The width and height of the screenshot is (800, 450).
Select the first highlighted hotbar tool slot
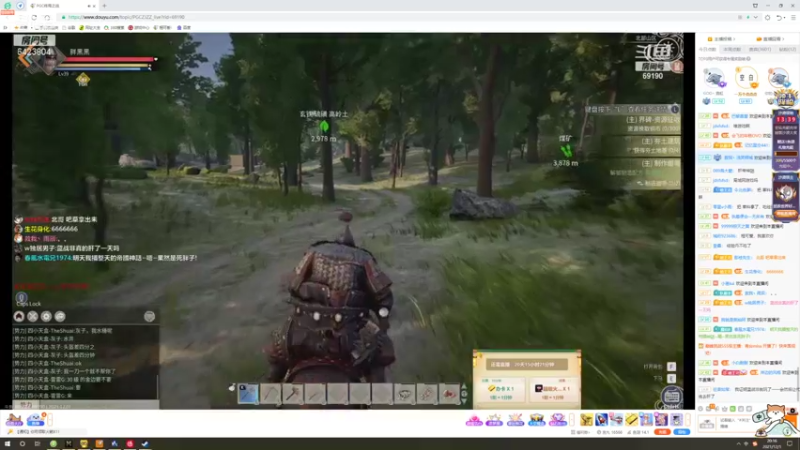pos(248,393)
